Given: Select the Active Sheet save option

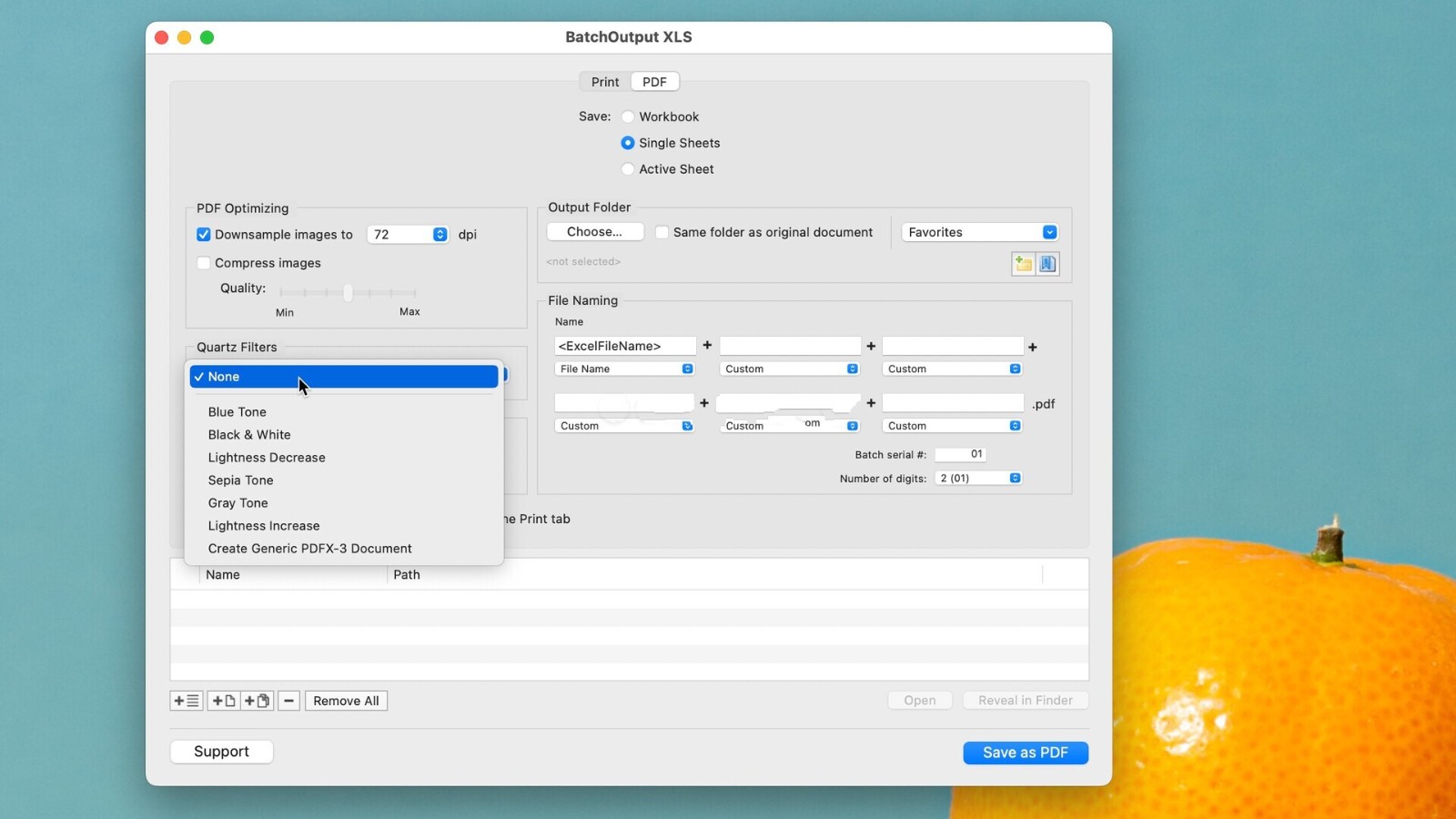Looking at the screenshot, I should tap(628, 169).
